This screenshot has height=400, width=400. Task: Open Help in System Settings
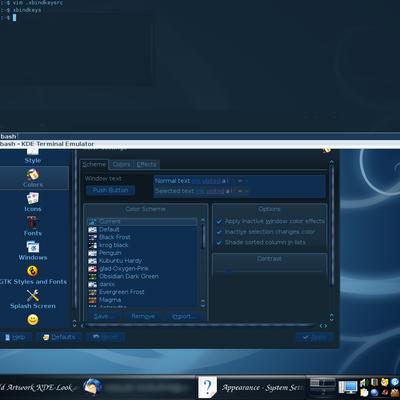15,337
